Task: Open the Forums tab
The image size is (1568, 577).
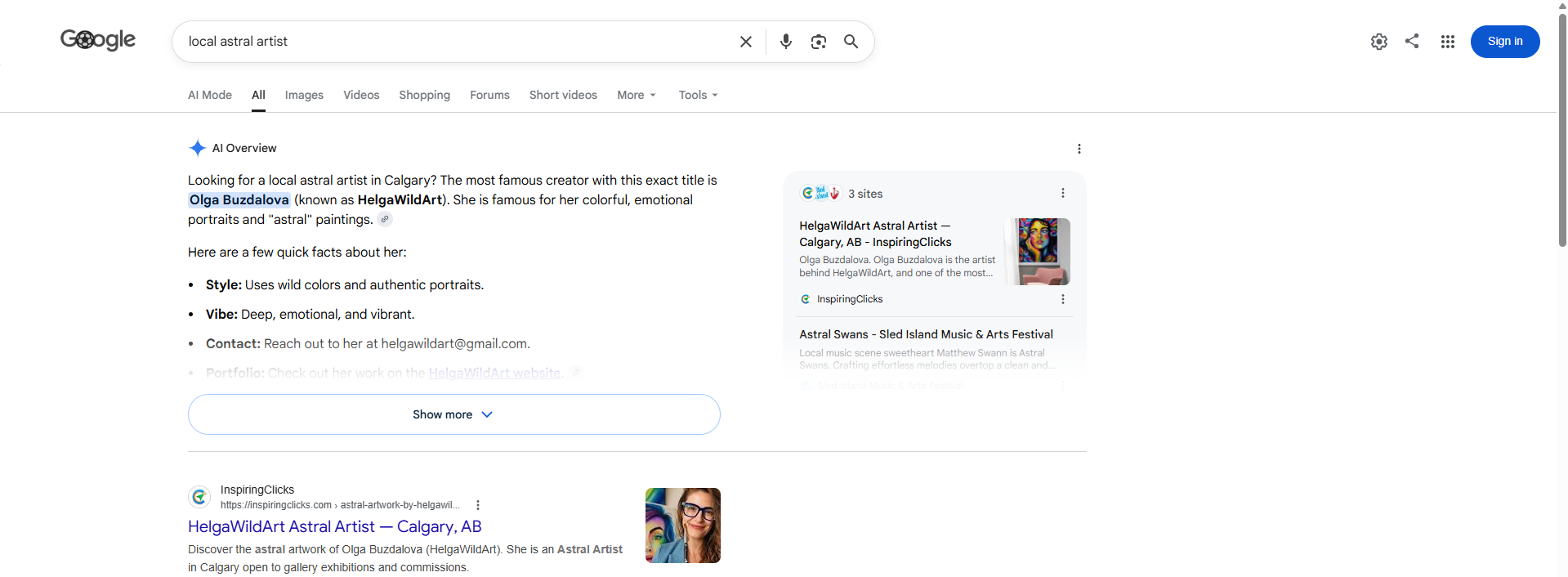Action: click(489, 95)
